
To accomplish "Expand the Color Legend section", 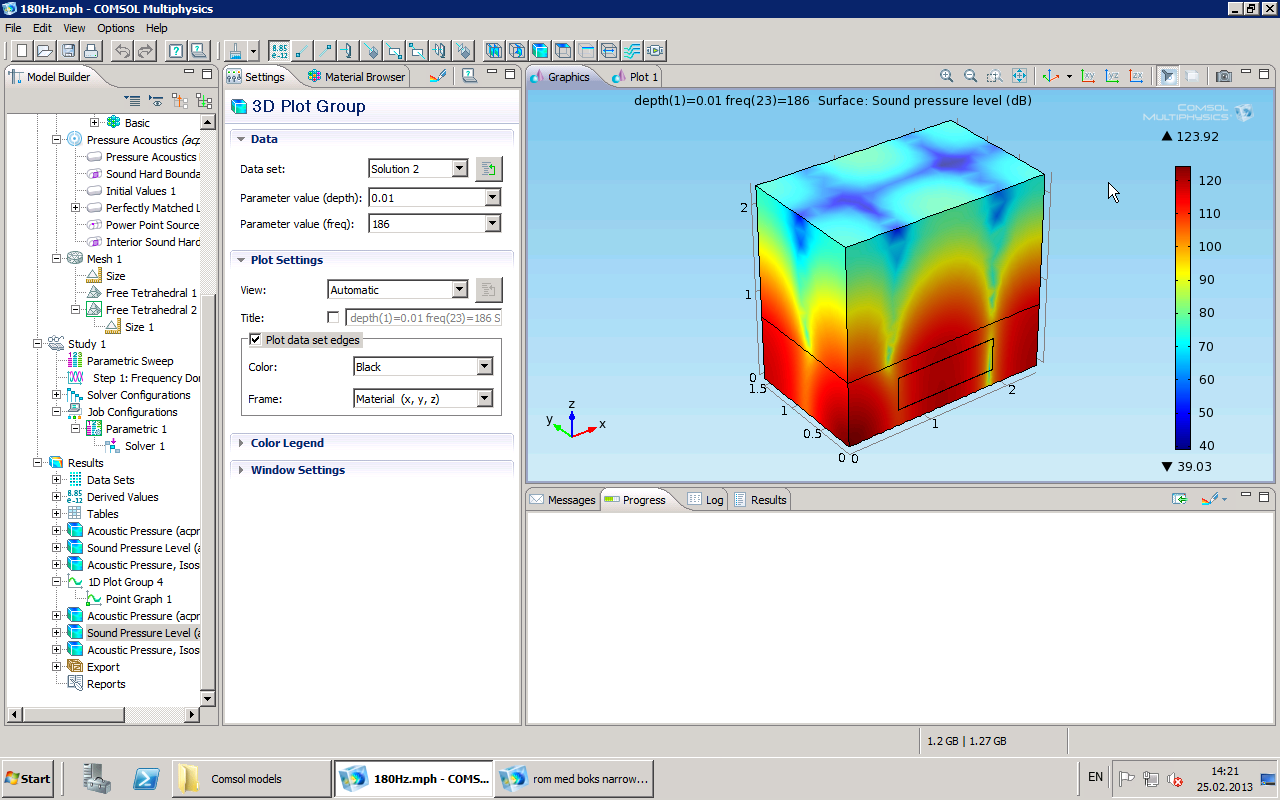I will pos(286,443).
